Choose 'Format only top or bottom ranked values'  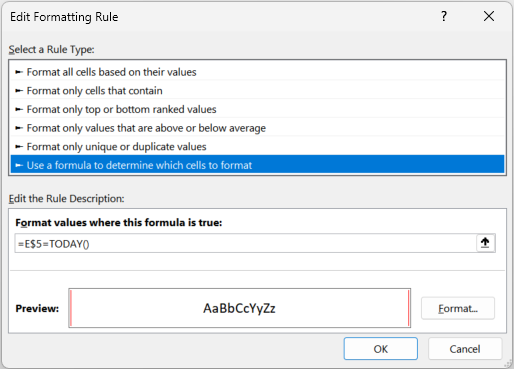[257, 109]
